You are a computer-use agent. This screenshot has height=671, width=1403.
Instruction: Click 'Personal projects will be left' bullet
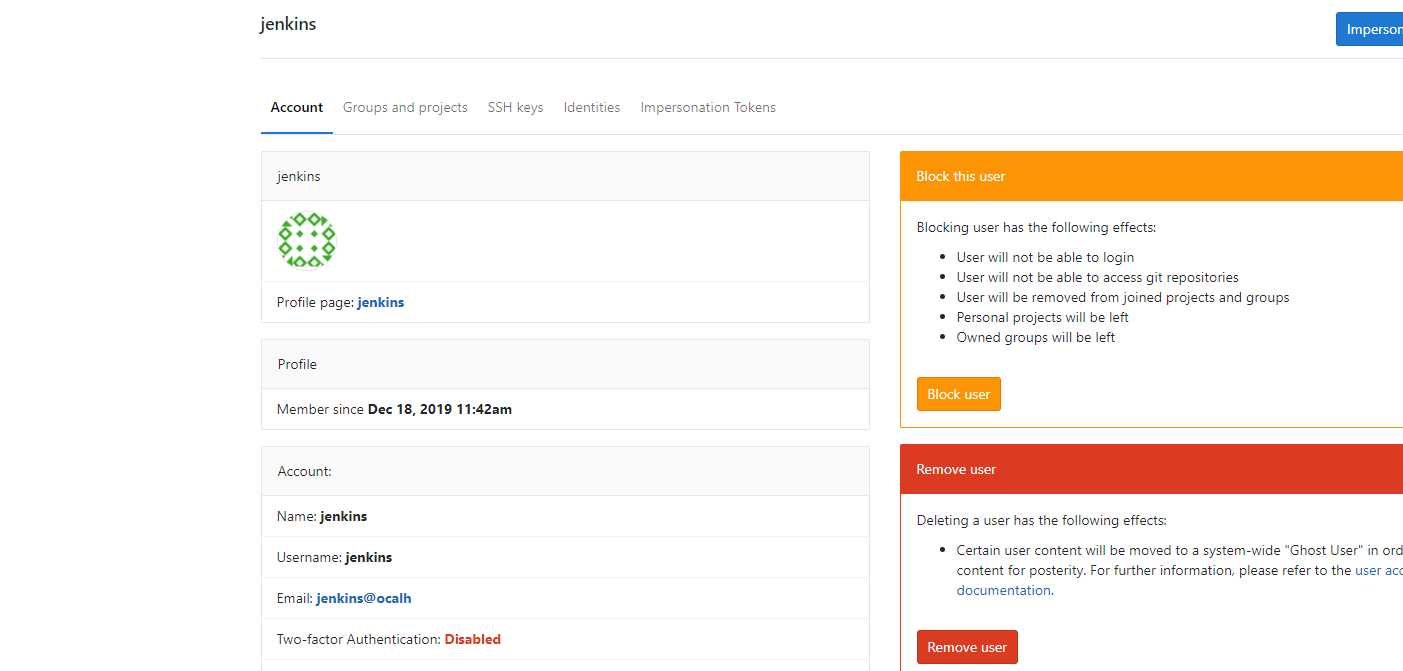coord(1043,317)
